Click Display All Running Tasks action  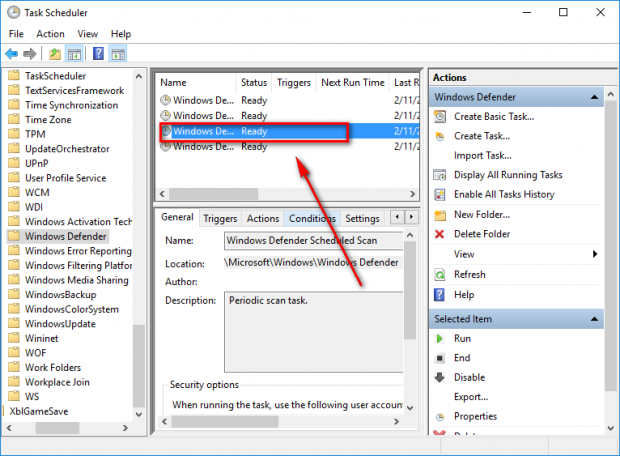point(508,175)
